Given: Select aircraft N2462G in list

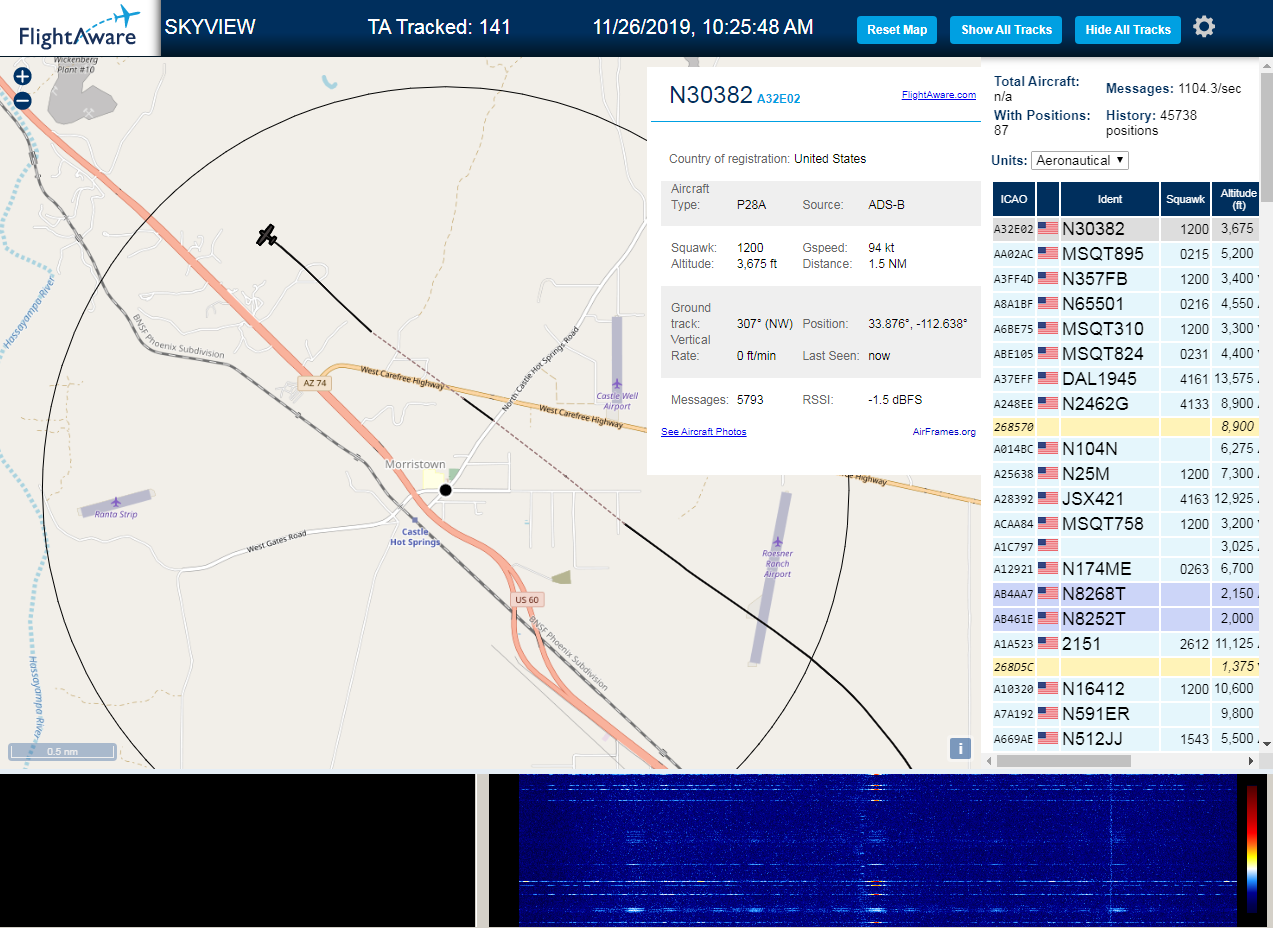Looking at the screenshot, I should [x=1126, y=404].
